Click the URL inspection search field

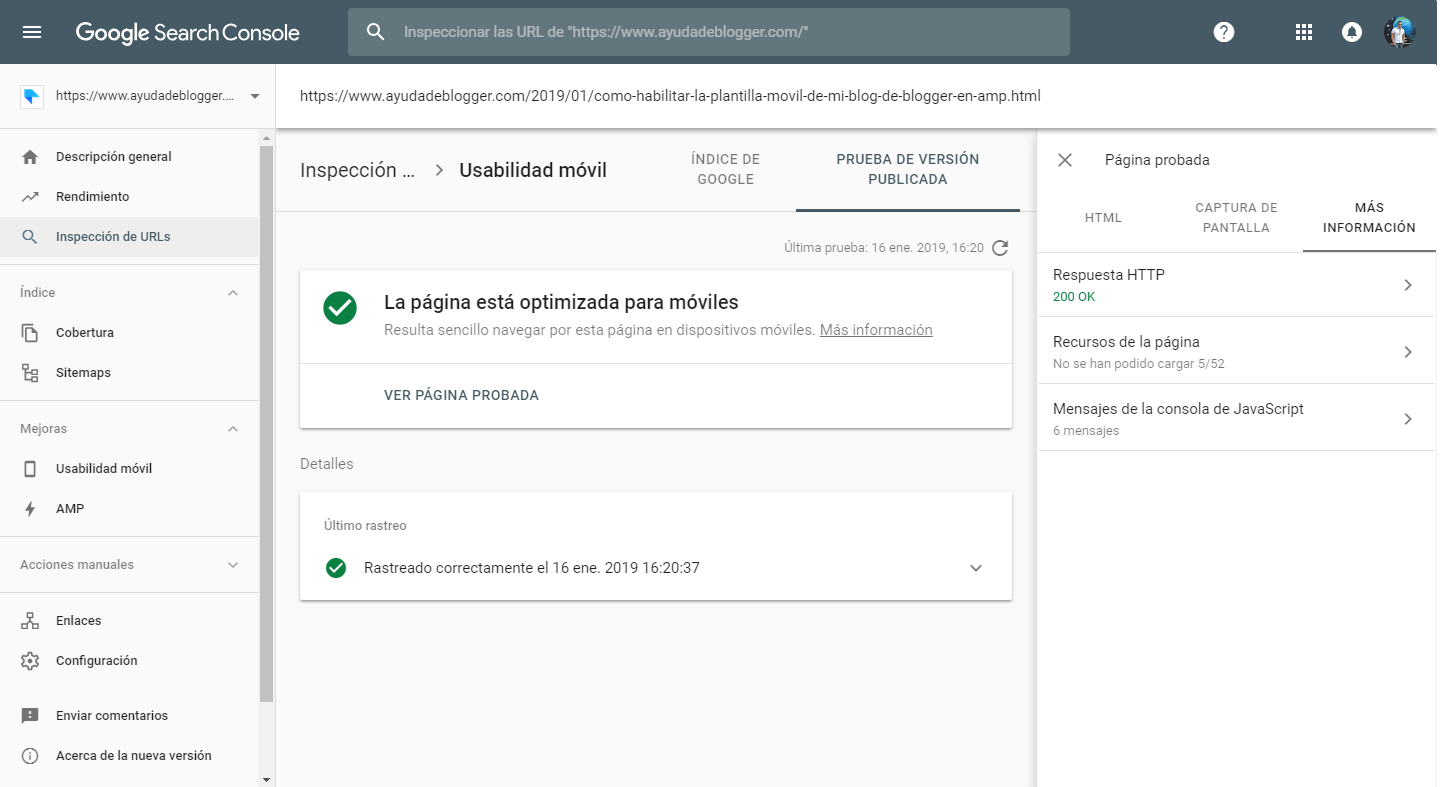pyautogui.click(x=709, y=32)
